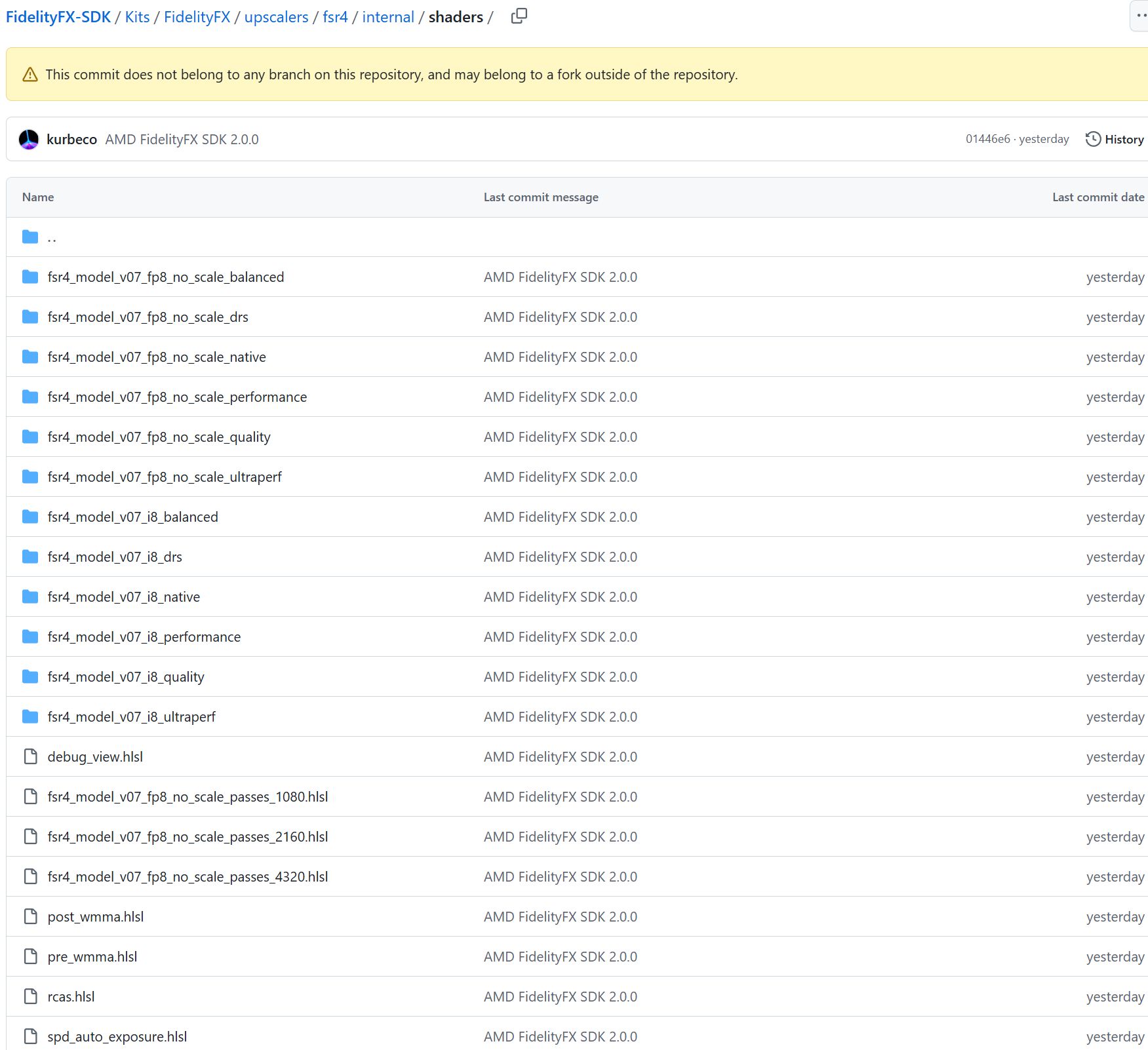
Task: Open commit message for the pre_wmma.hlsl row
Action: point(561,956)
